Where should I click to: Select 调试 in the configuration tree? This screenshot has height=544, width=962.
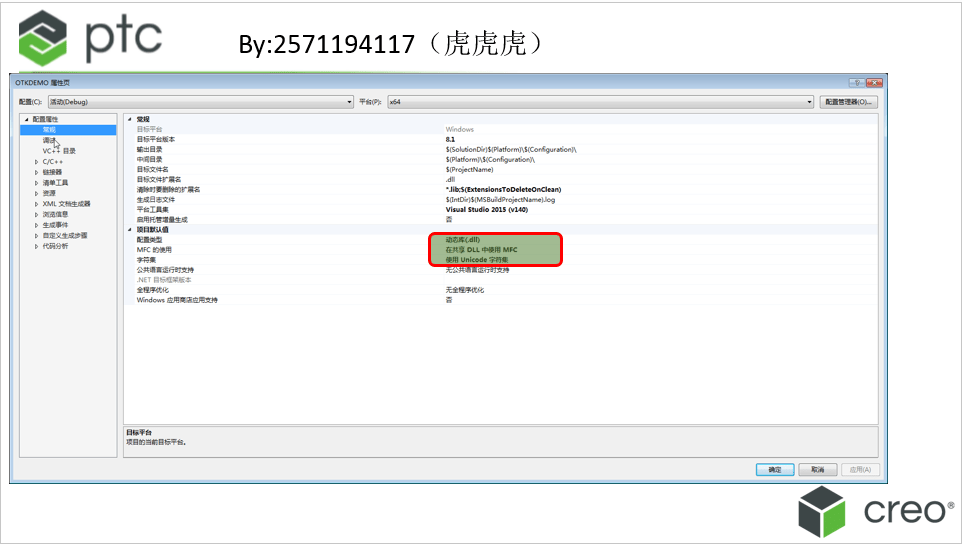49,140
